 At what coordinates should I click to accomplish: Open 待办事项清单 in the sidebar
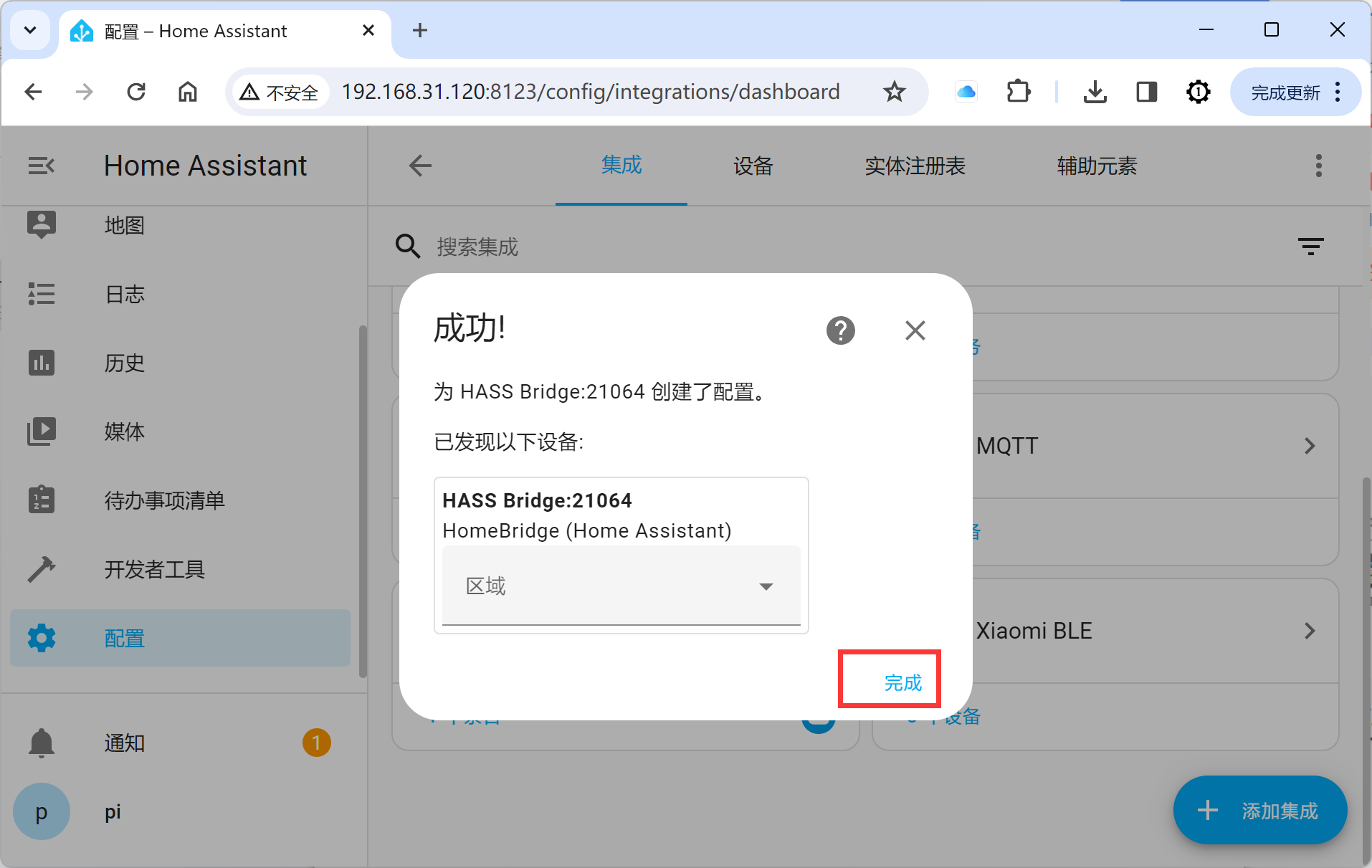(180, 500)
